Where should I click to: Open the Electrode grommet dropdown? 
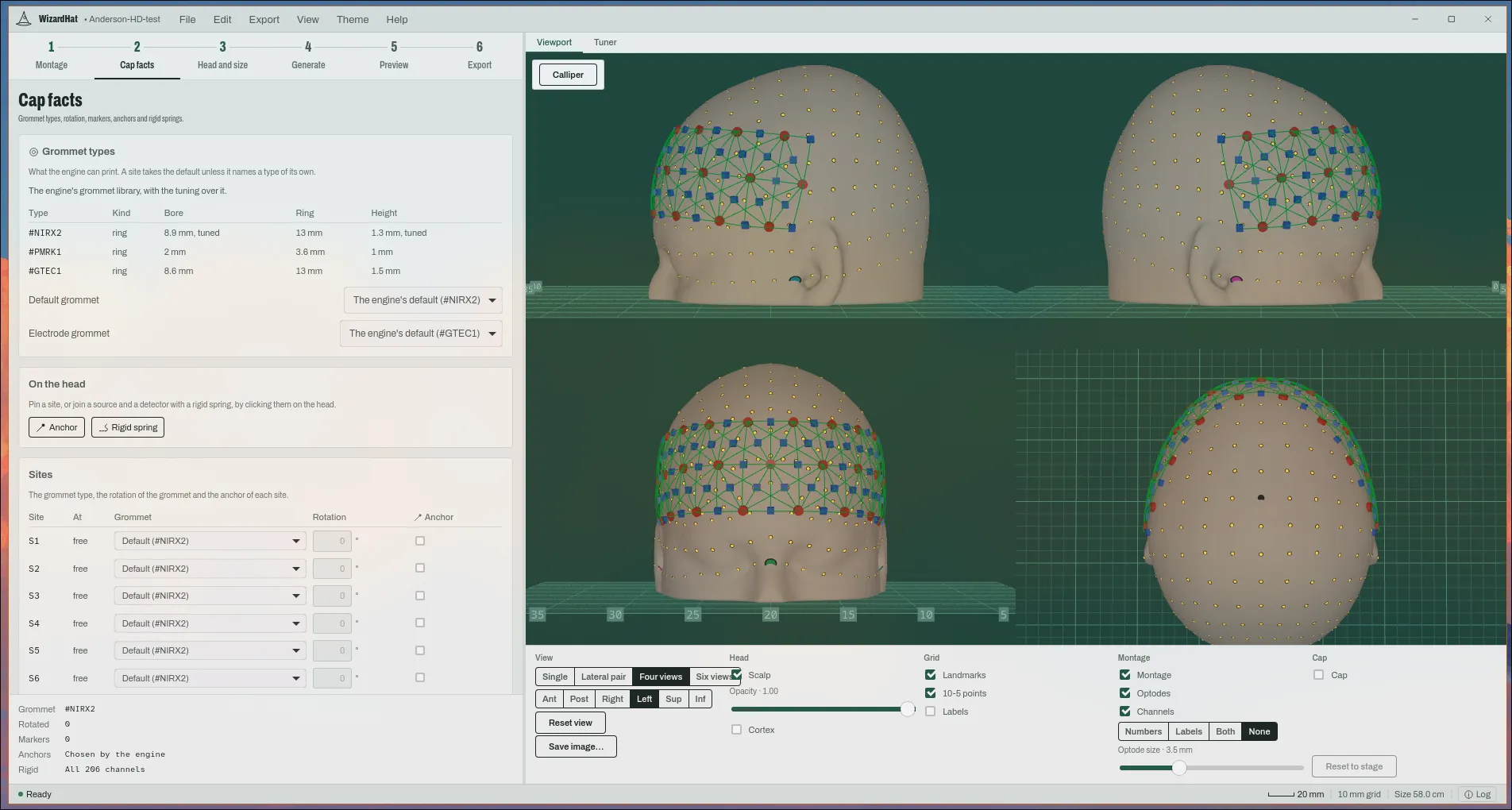421,334
